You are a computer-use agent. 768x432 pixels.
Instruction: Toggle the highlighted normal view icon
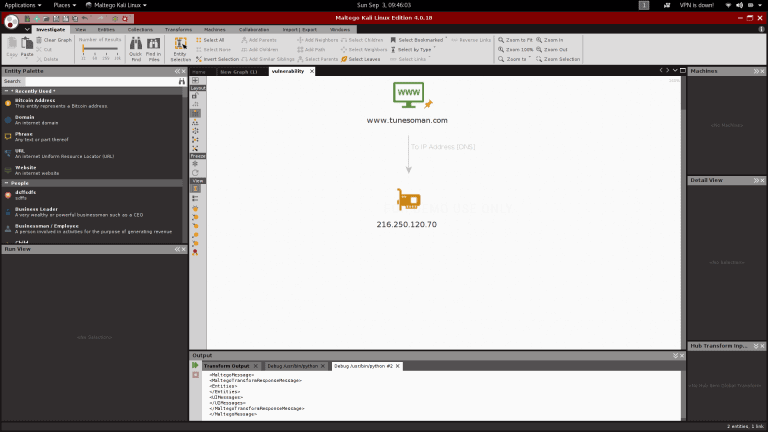coord(195,189)
